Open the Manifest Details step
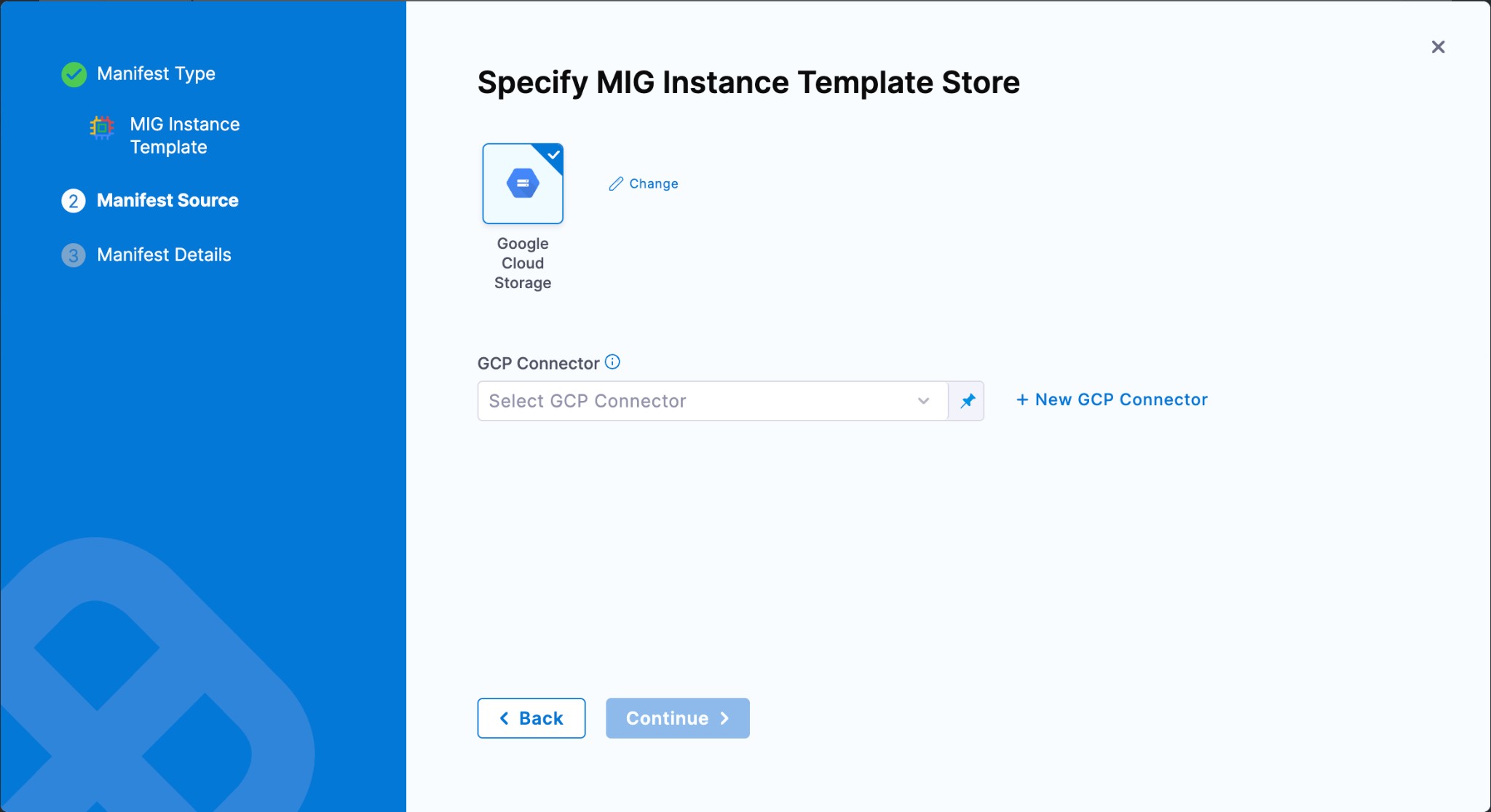 pyautogui.click(x=164, y=255)
